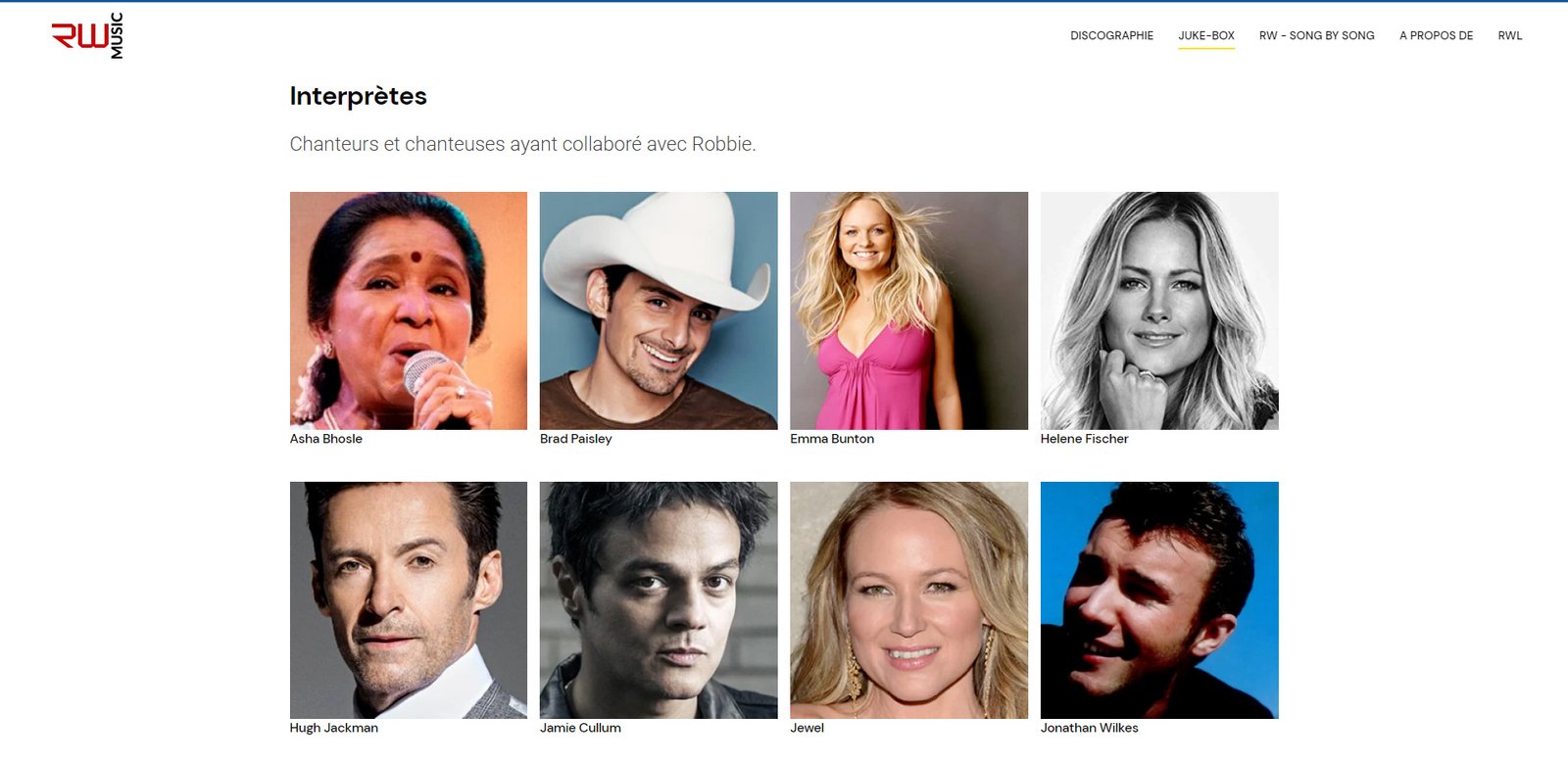
Task: Open Helene Fischer's black-and-white portrait
Action: click(x=1159, y=311)
